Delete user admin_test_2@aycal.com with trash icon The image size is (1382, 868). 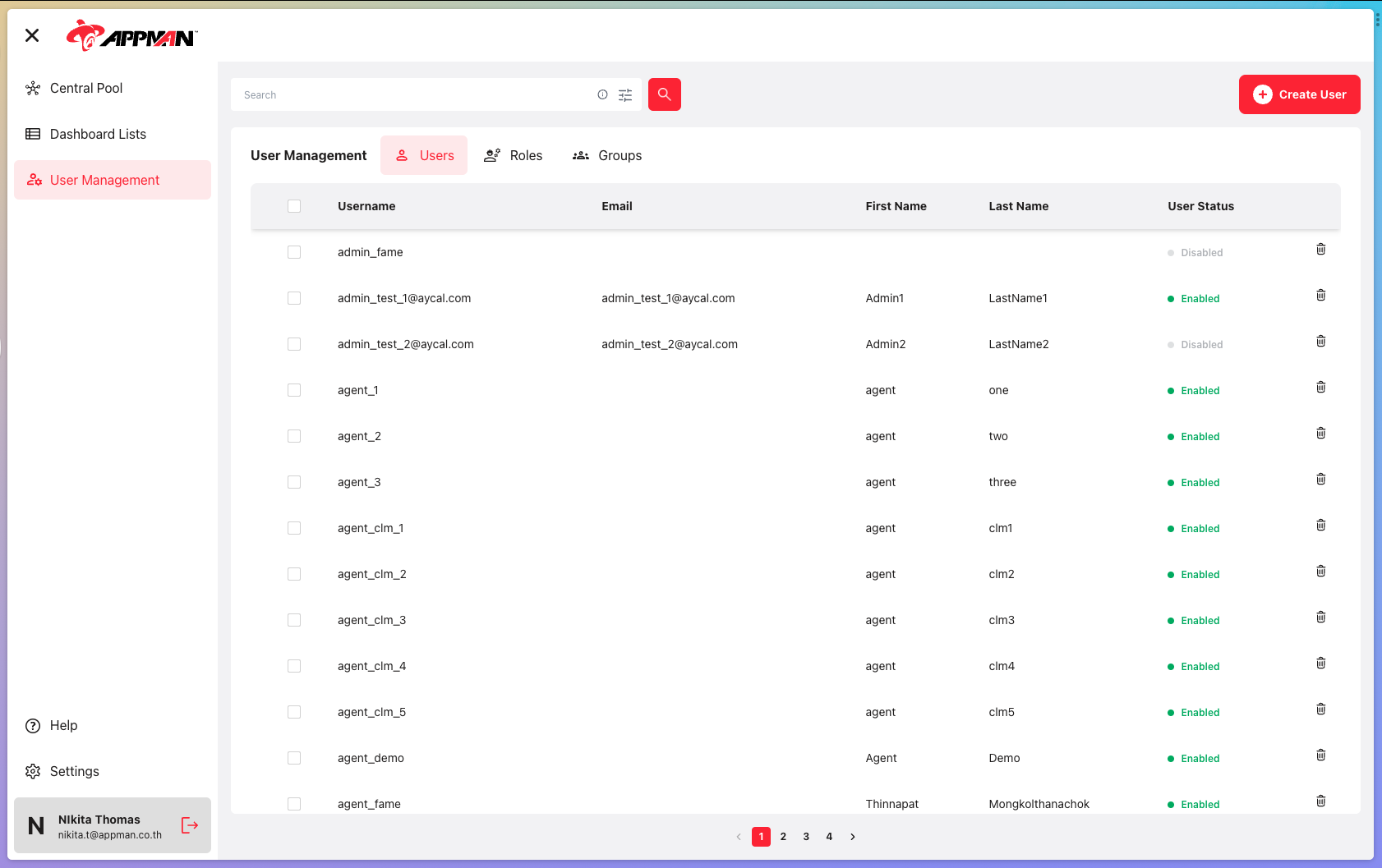1321,341
